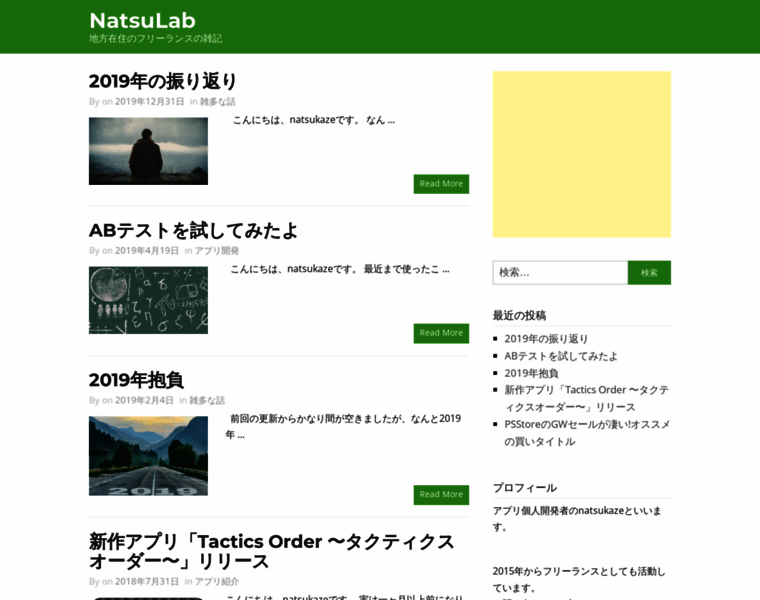
Task: Open category 雑多な話 under 2019年の振り返り post
Action: 218,101
